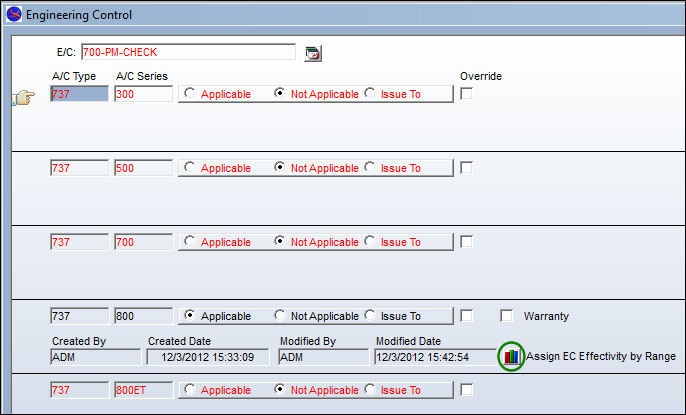Select Applicable for series 800ET

click(x=189, y=389)
